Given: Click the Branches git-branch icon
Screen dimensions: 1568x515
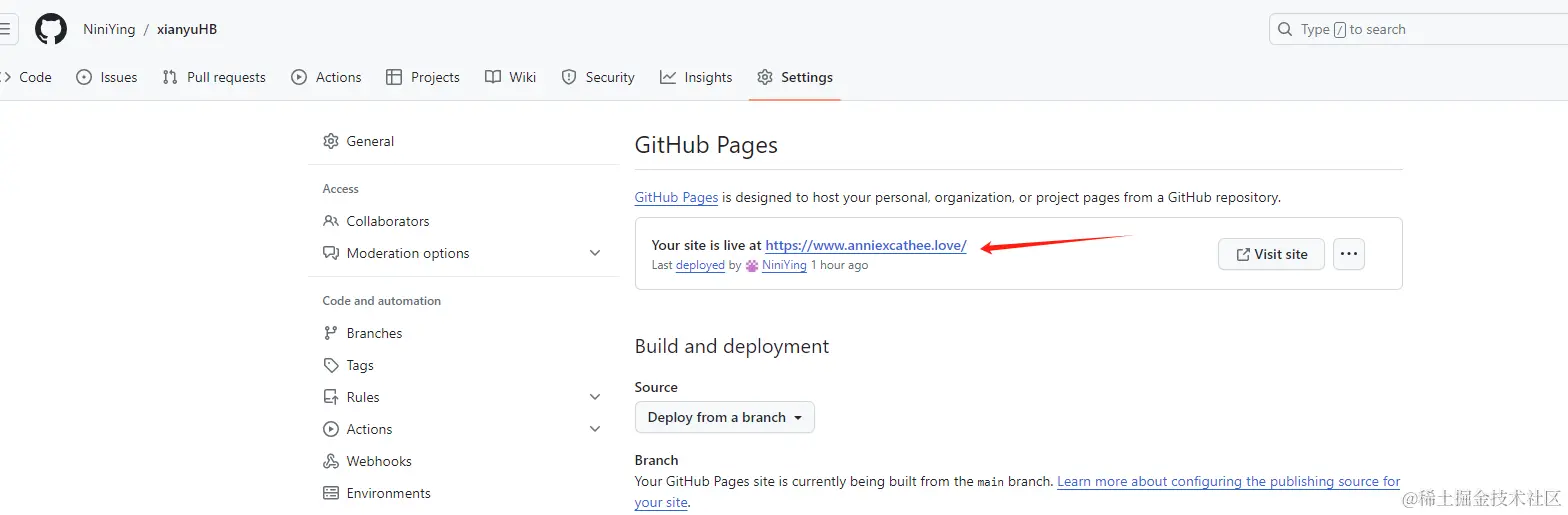Looking at the screenshot, I should (x=331, y=333).
